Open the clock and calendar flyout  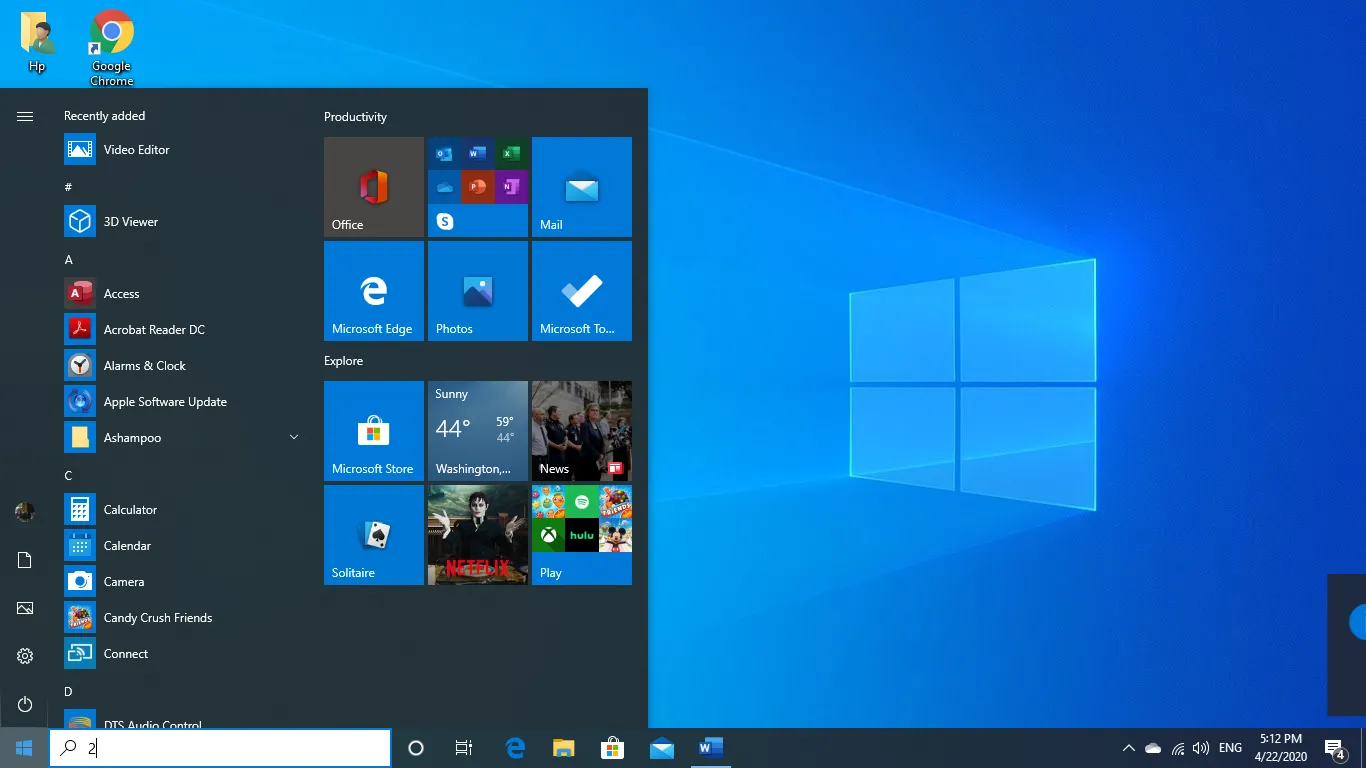click(1279, 748)
